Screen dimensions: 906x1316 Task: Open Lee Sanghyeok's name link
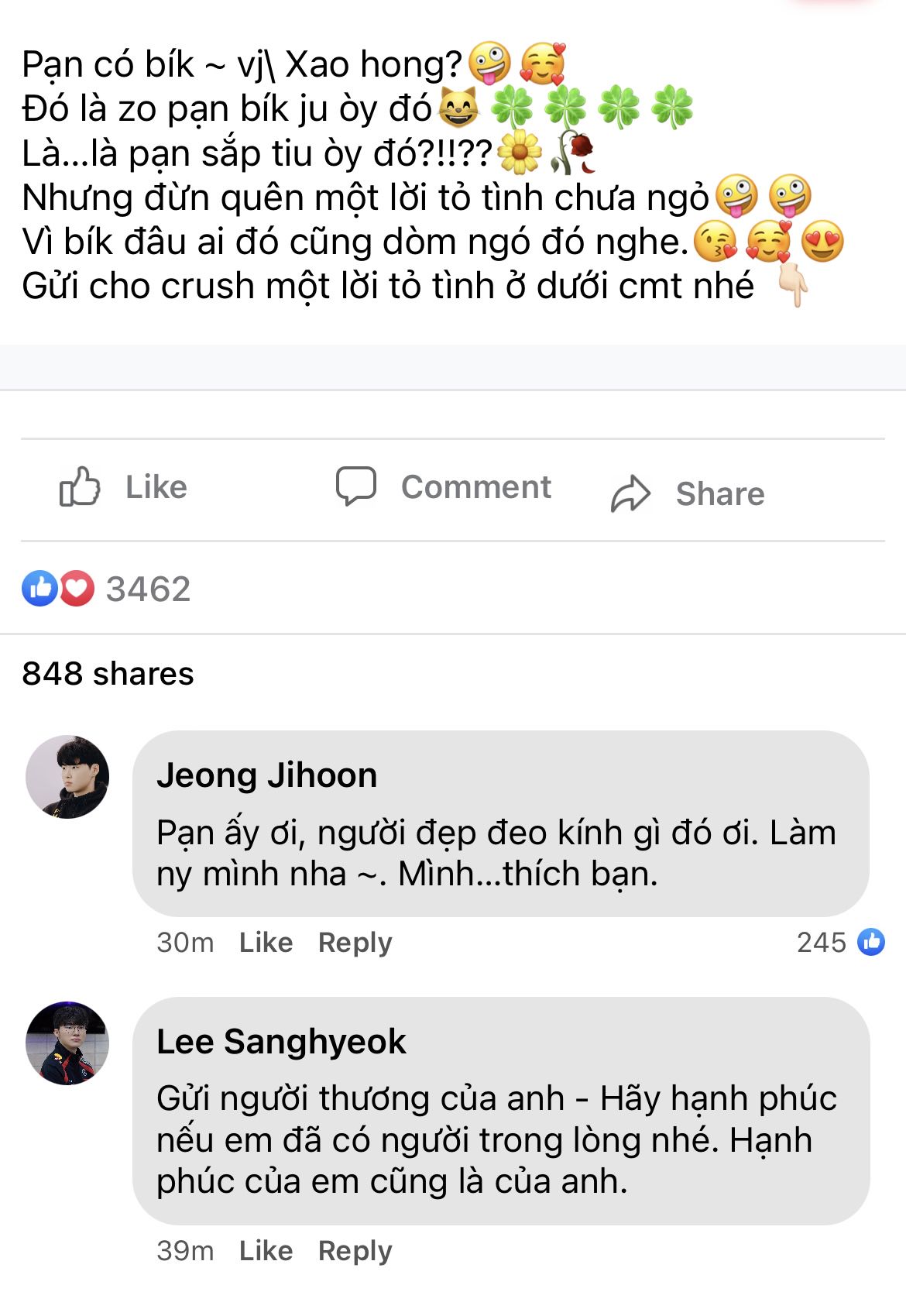tap(280, 1042)
